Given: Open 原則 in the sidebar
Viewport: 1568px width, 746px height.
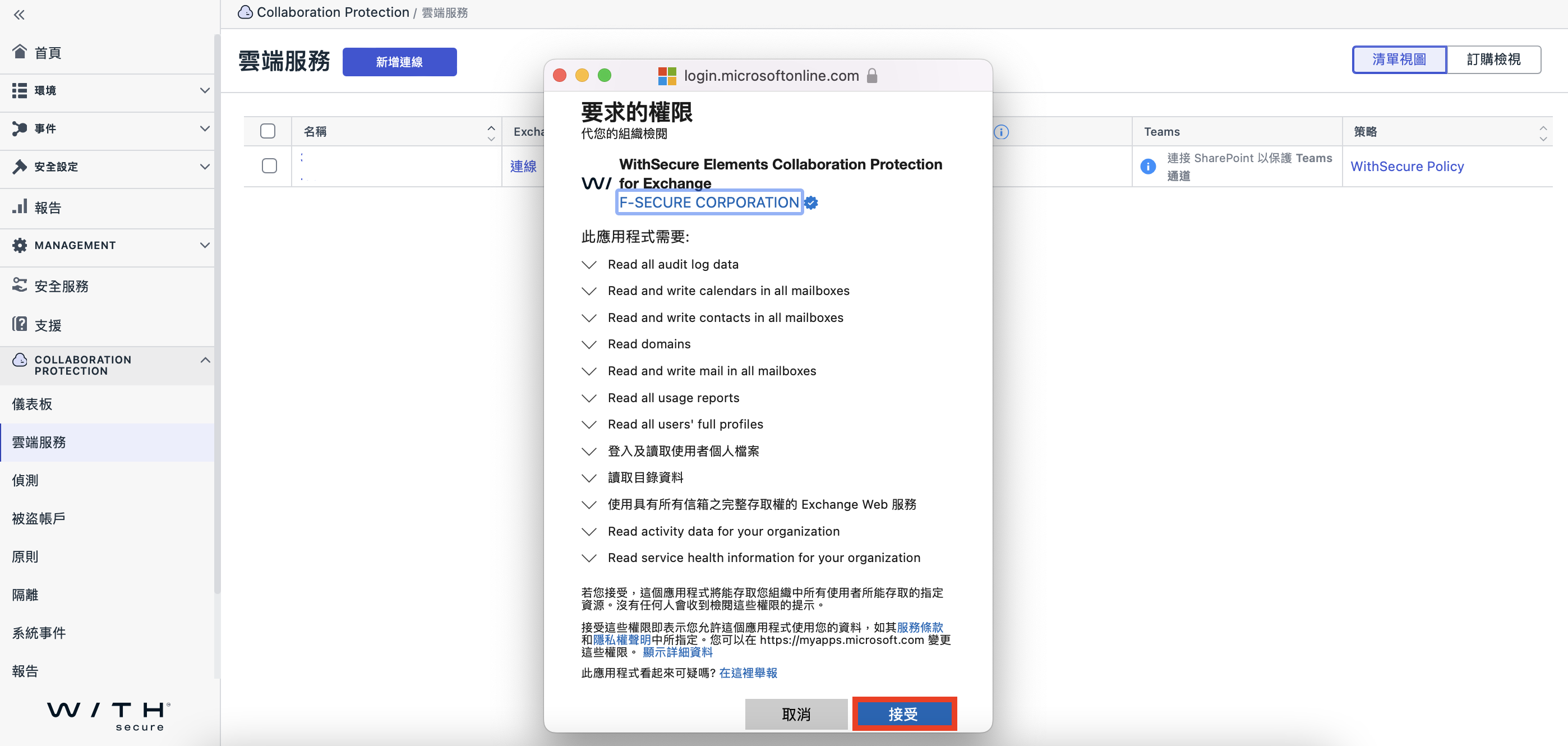Looking at the screenshot, I should [107, 556].
